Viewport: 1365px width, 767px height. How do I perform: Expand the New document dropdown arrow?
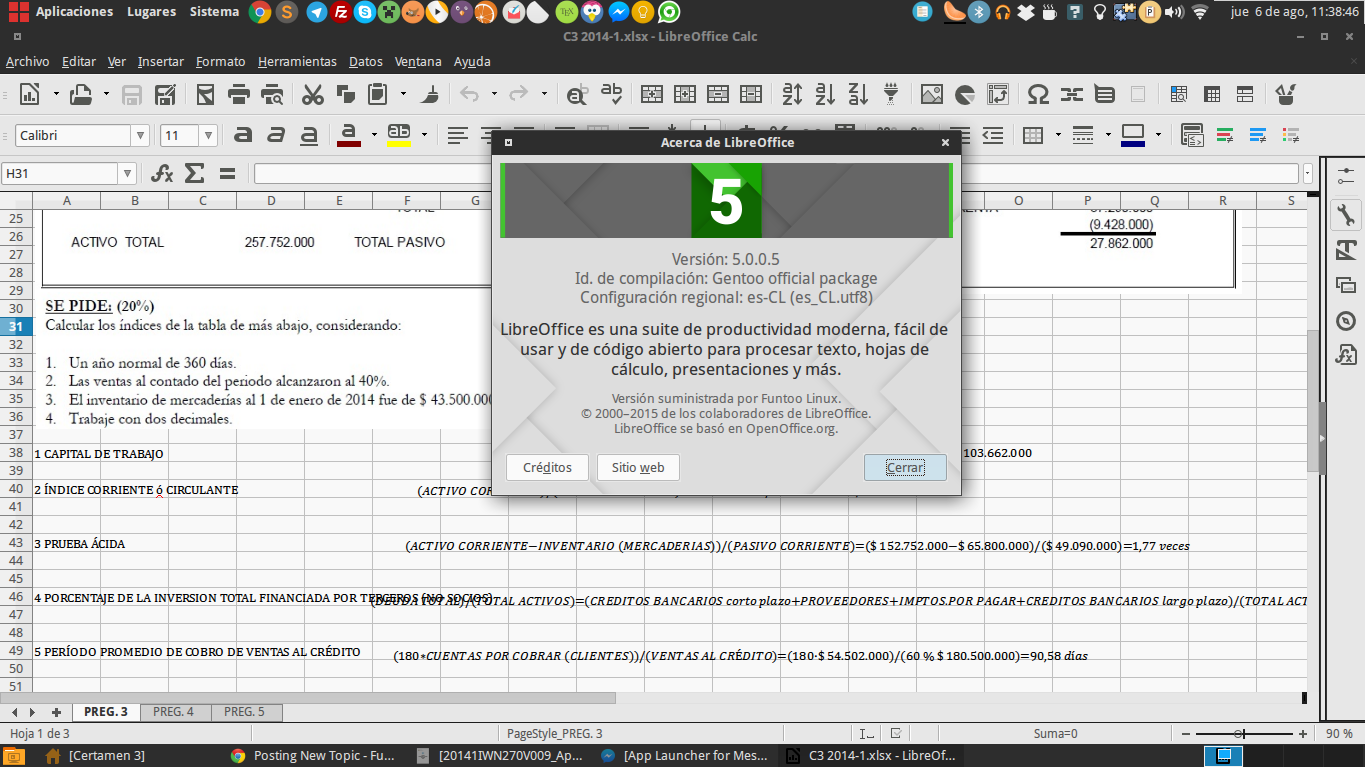tap(56, 95)
